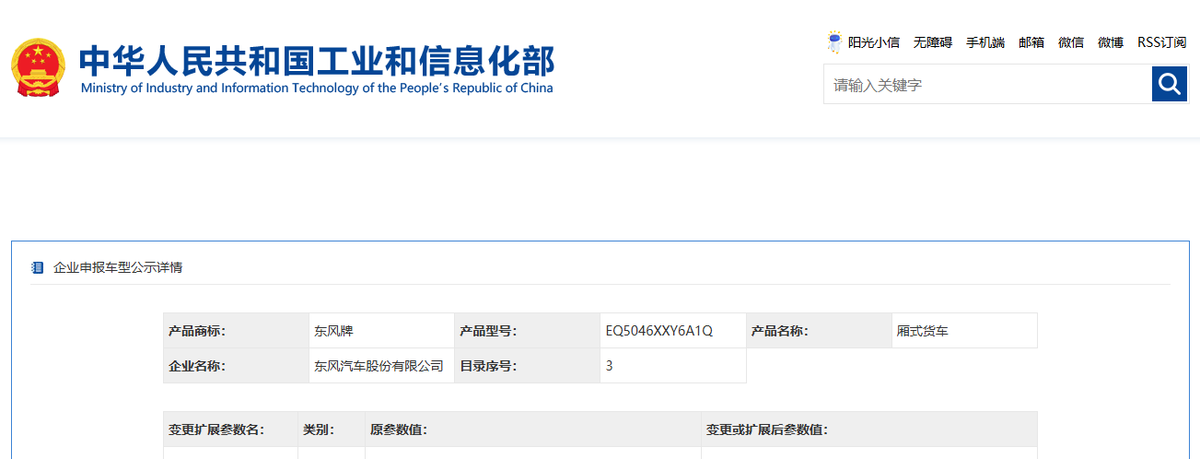This screenshot has height=459, width=1200.
Task: Open the 微信 link
Action: click(x=1071, y=43)
